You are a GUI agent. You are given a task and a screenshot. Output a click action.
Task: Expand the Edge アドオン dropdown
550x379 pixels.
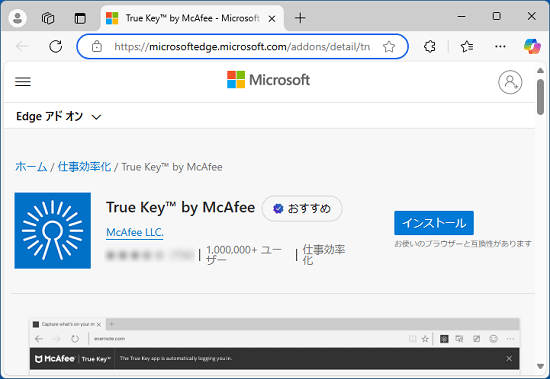[x=59, y=117]
